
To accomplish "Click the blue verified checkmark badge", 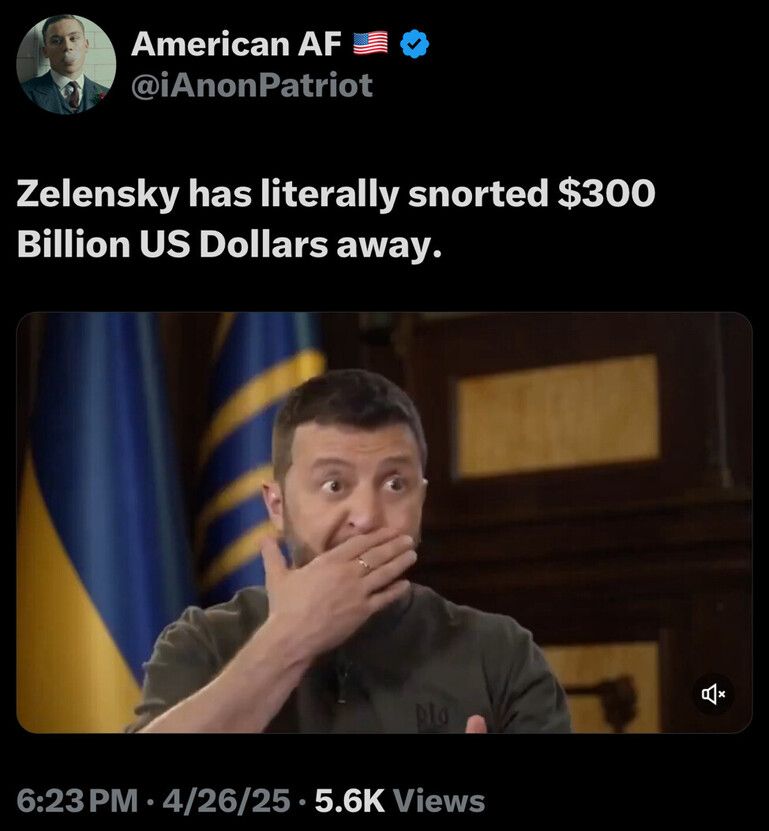I will click(x=414, y=44).
